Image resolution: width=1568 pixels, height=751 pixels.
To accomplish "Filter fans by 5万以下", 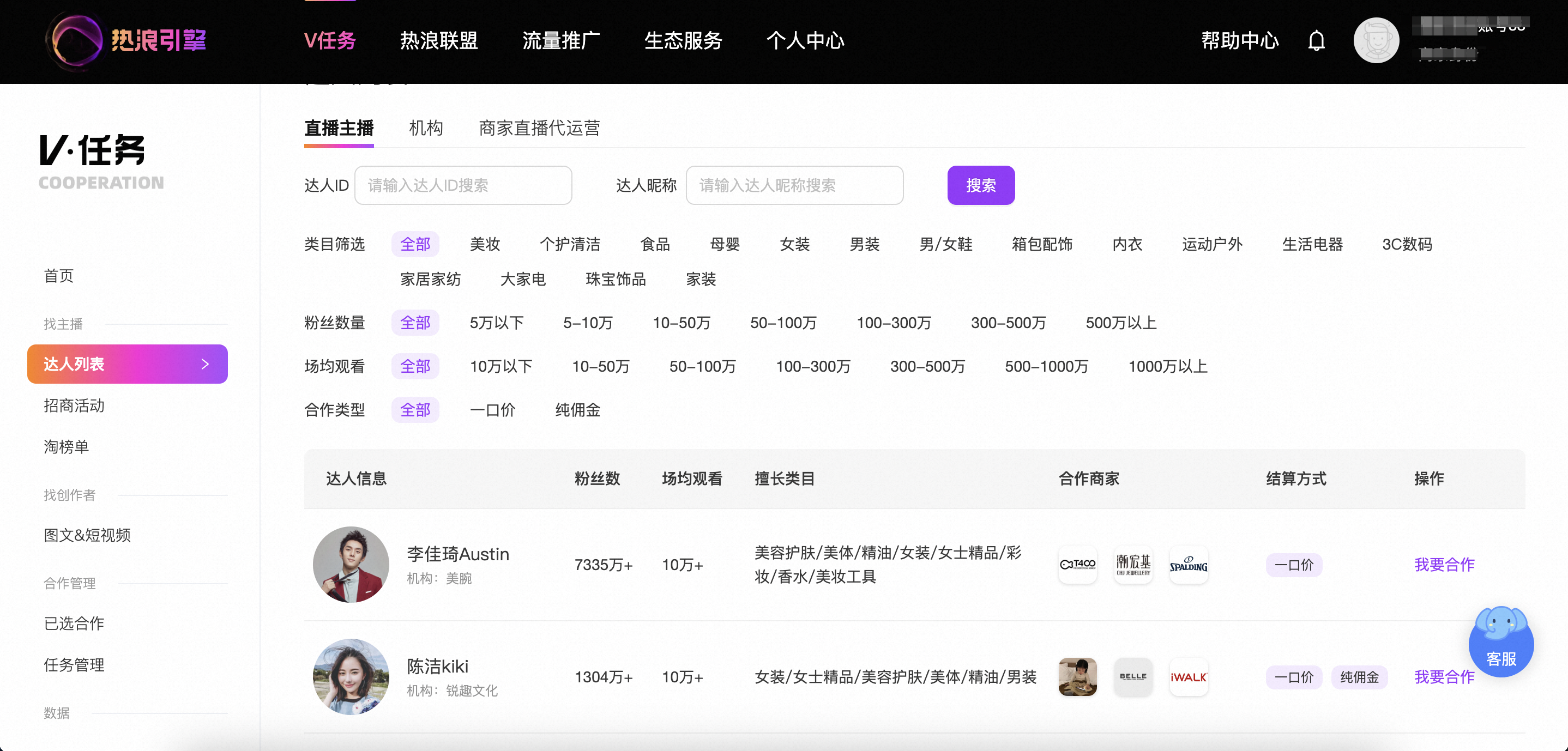I will [x=497, y=322].
